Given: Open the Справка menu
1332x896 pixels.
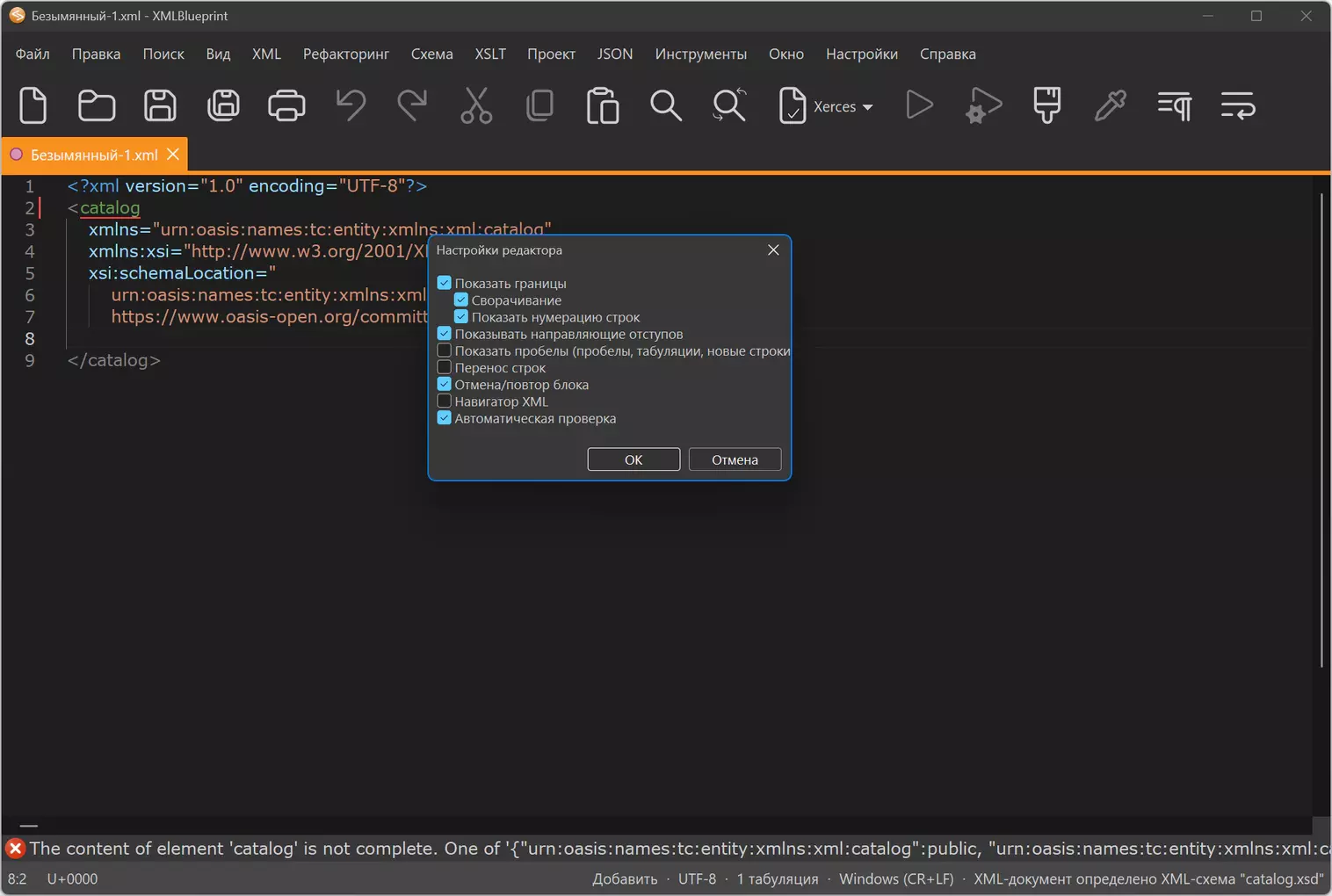Looking at the screenshot, I should 947,54.
